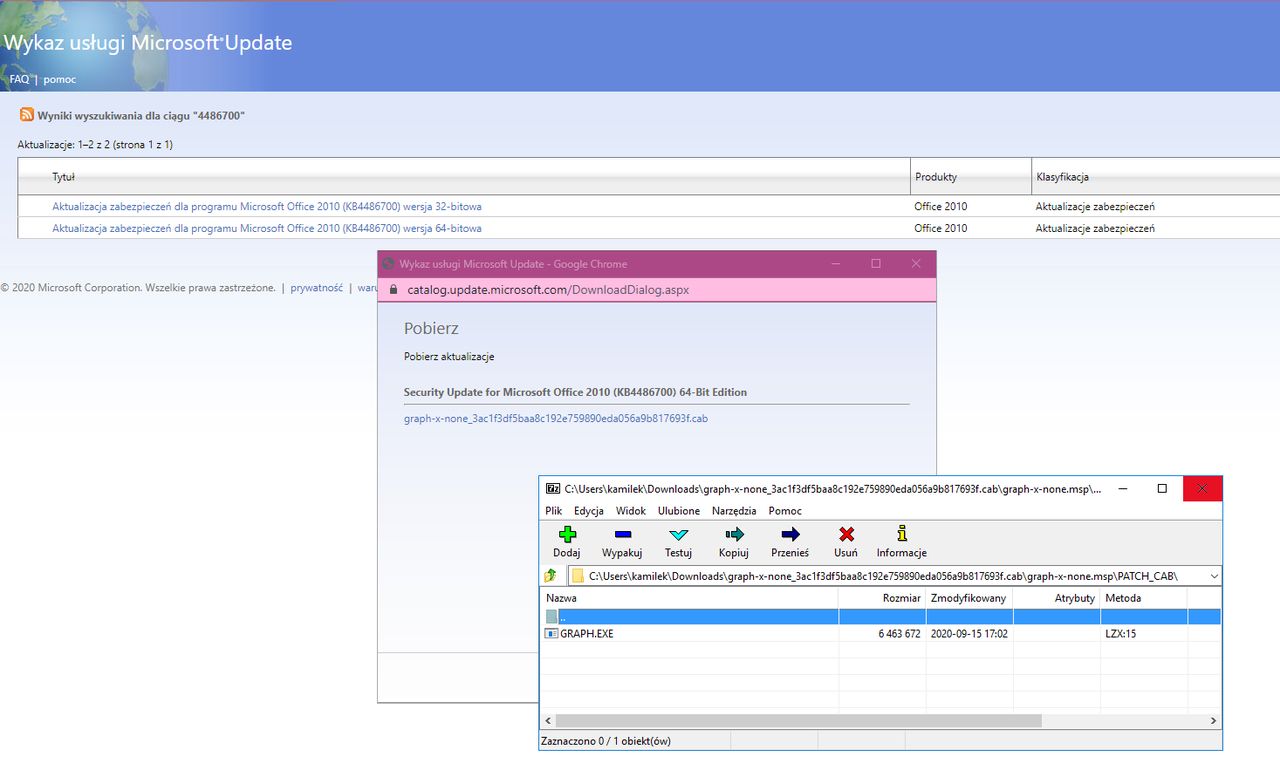Open the 32-bitowa KB4486700 update link

[x=267, y=207]
